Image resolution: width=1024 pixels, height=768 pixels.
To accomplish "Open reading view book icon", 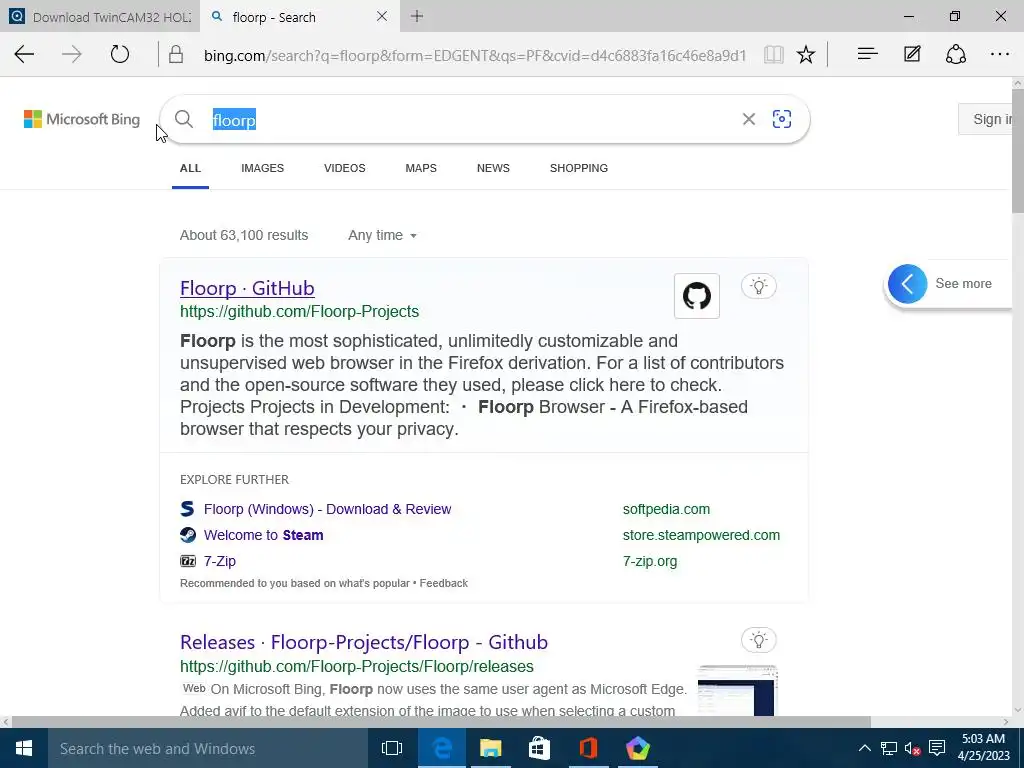I will [774, 55].
